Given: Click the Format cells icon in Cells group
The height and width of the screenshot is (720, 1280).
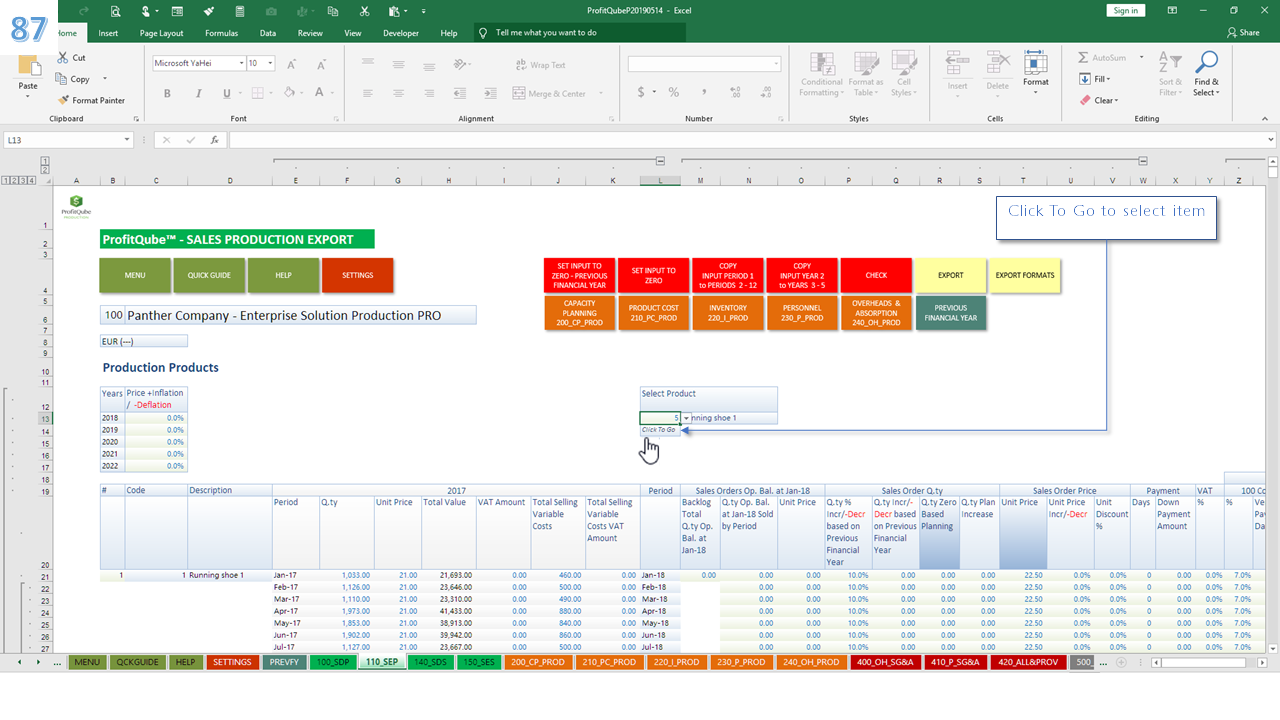Looking at the screenshot, I should pyautogui.click(x=1036, y=64).
